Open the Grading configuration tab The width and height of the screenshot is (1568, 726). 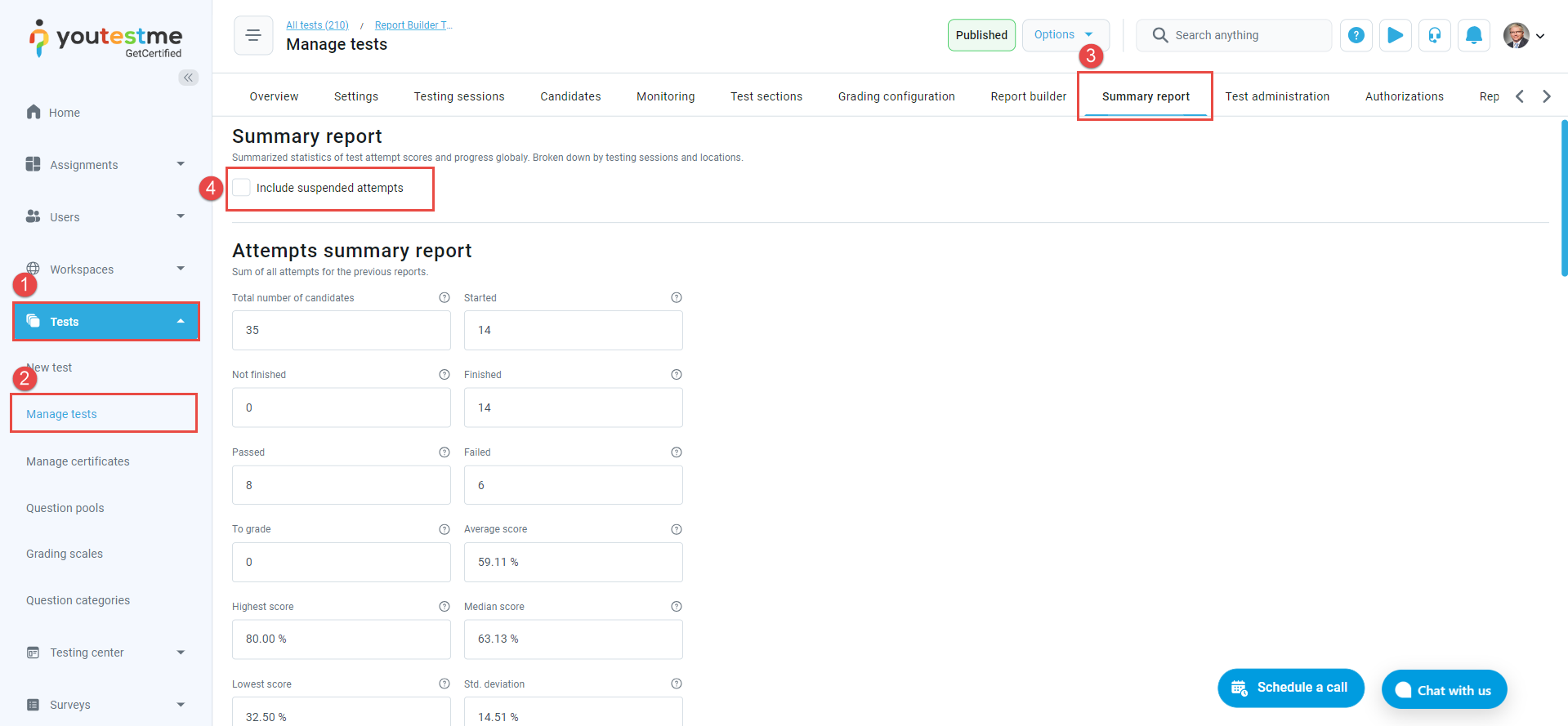(896, 96)
